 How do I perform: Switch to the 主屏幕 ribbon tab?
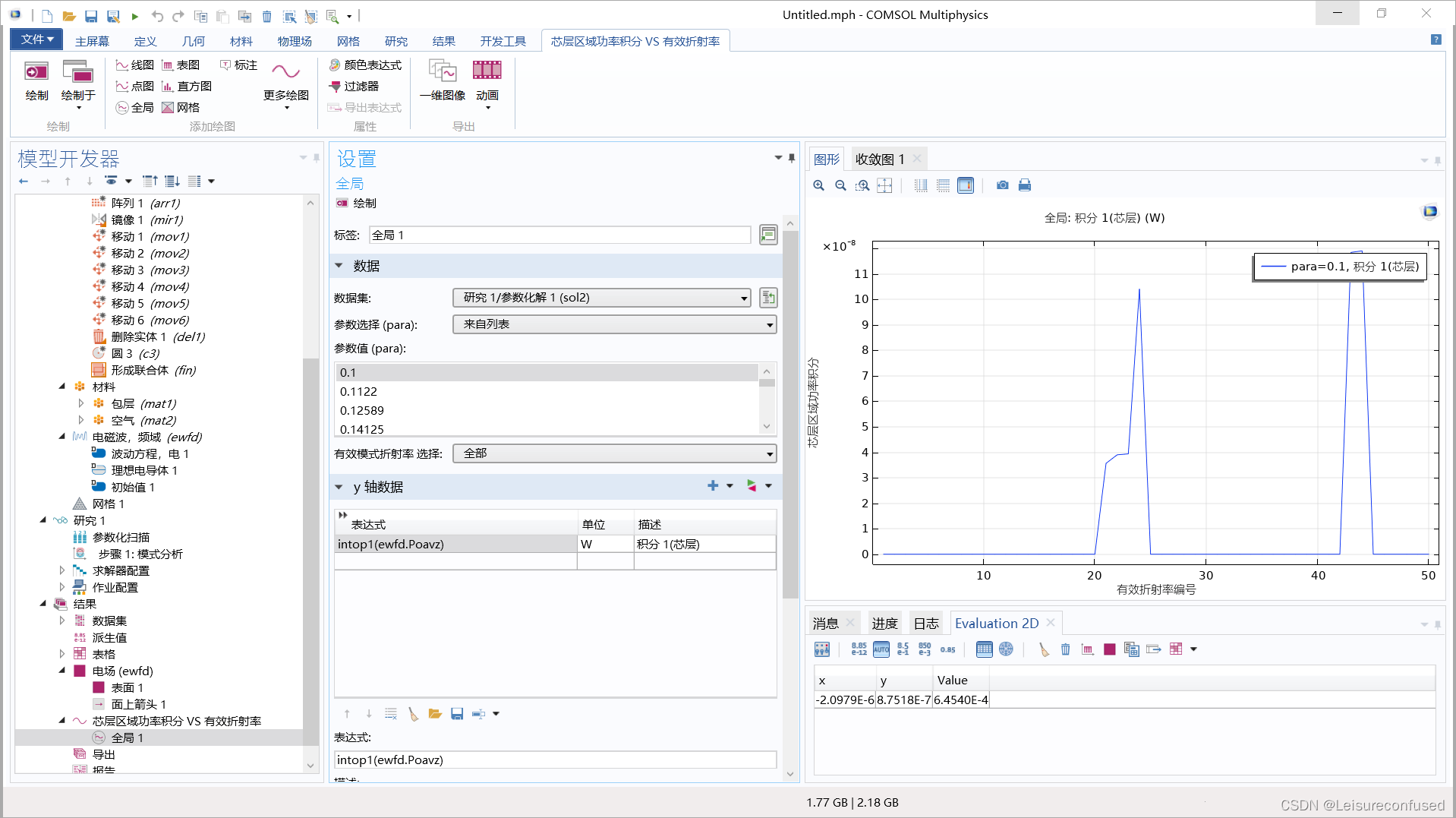click(x=92, y=41)
